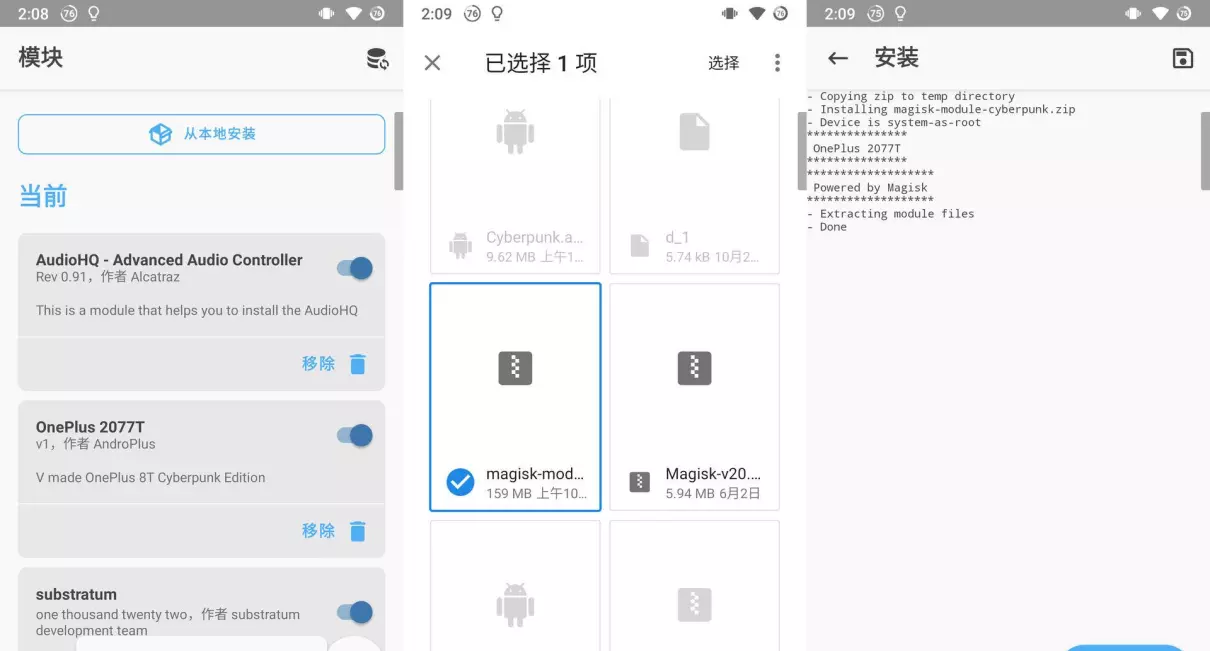The height and width of the screenshot is (651, 1210).
Task: Click small zip icon beside Magisk-v20....
Action: (x=640, y=482)
